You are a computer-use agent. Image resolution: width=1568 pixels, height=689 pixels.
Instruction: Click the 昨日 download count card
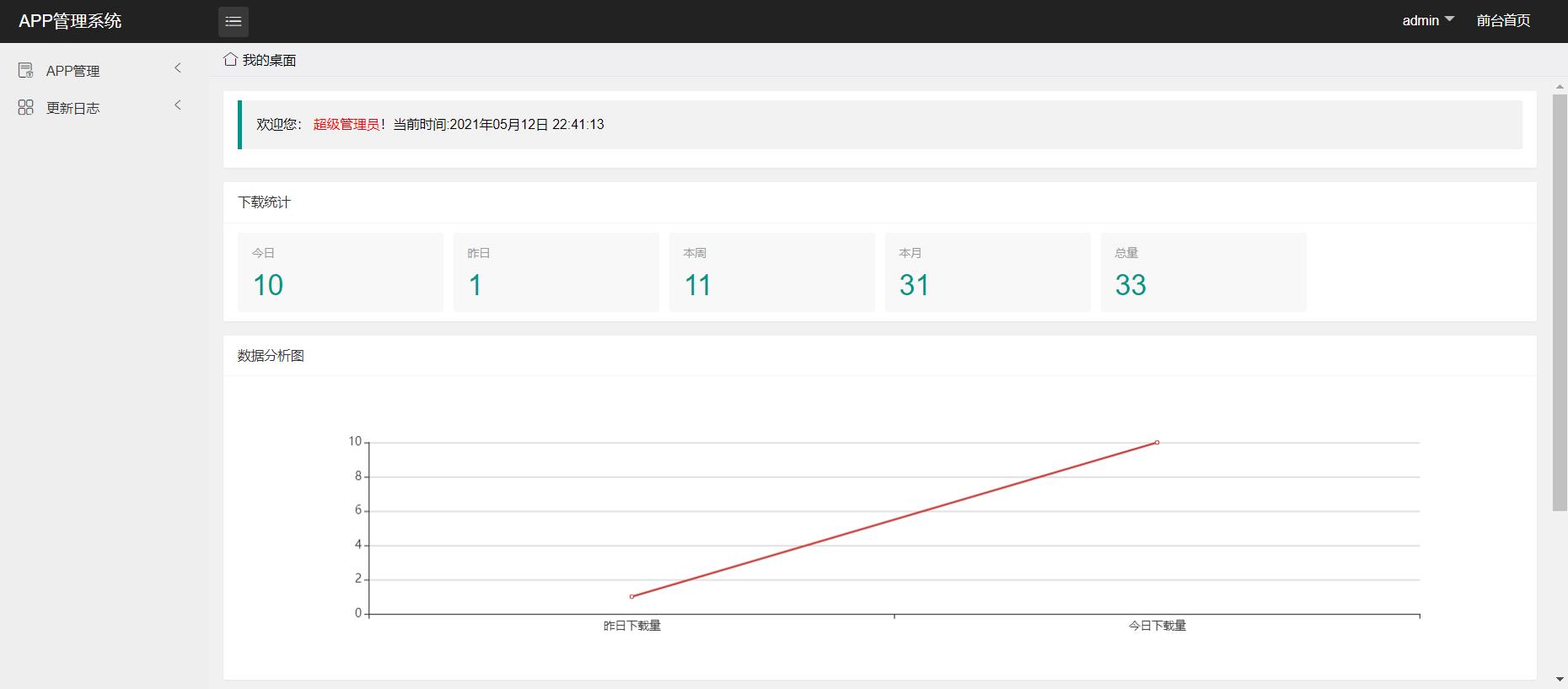tap(556, 272)
